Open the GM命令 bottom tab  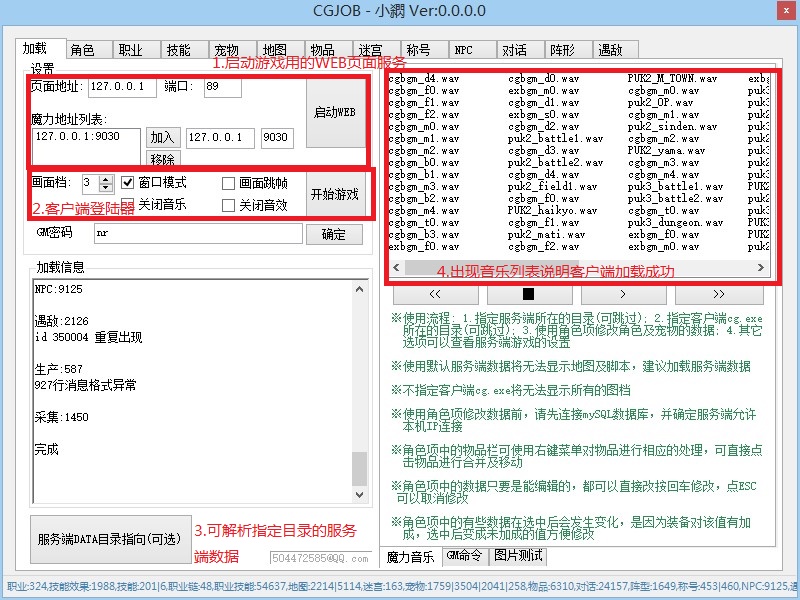click(x=464, y=555)
